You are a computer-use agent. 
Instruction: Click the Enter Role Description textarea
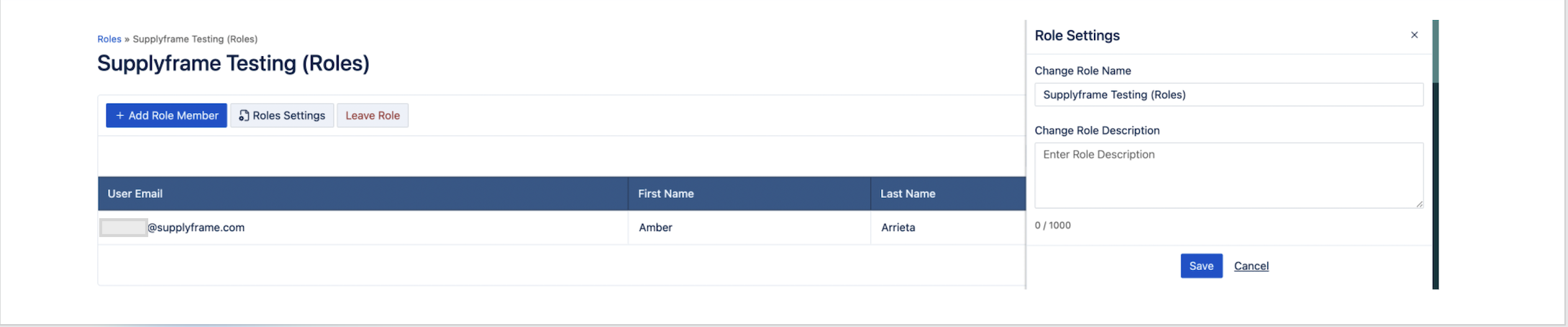(x=1229, y=175)
